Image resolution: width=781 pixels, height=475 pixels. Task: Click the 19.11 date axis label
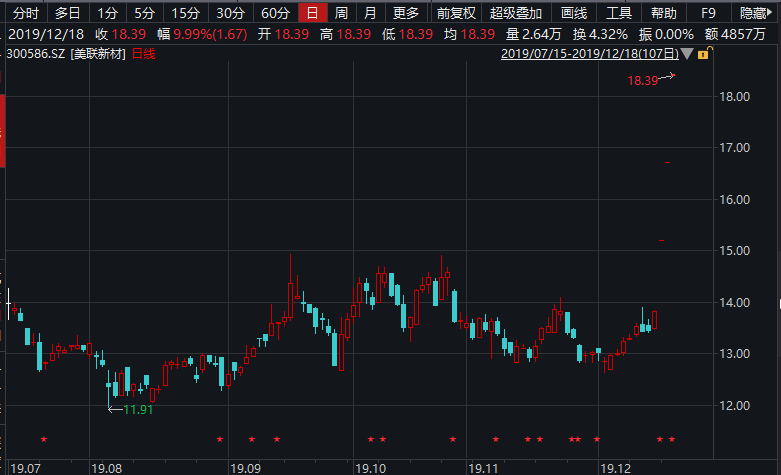483,469
